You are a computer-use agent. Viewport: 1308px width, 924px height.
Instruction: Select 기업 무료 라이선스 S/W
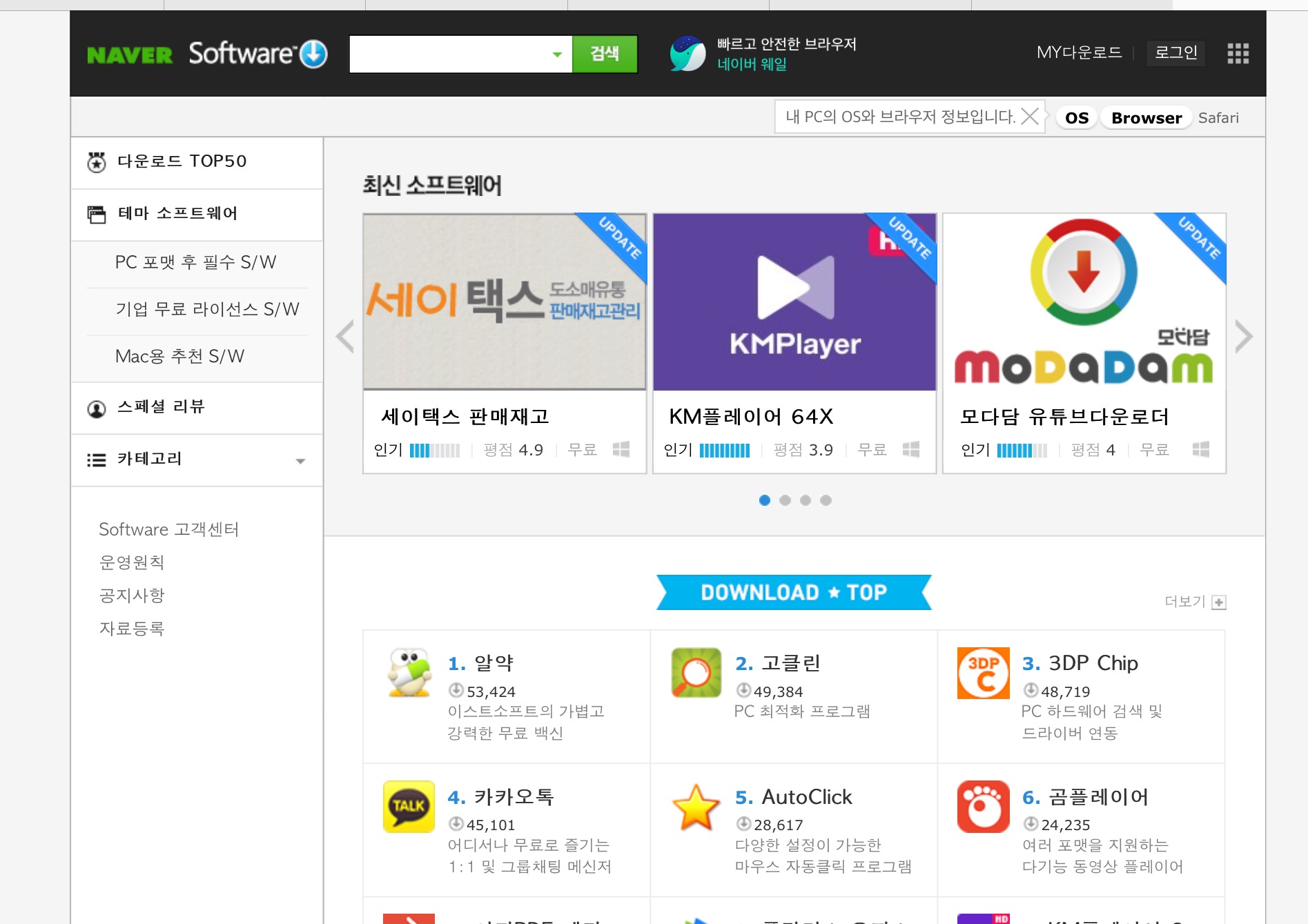coord(207,309)
